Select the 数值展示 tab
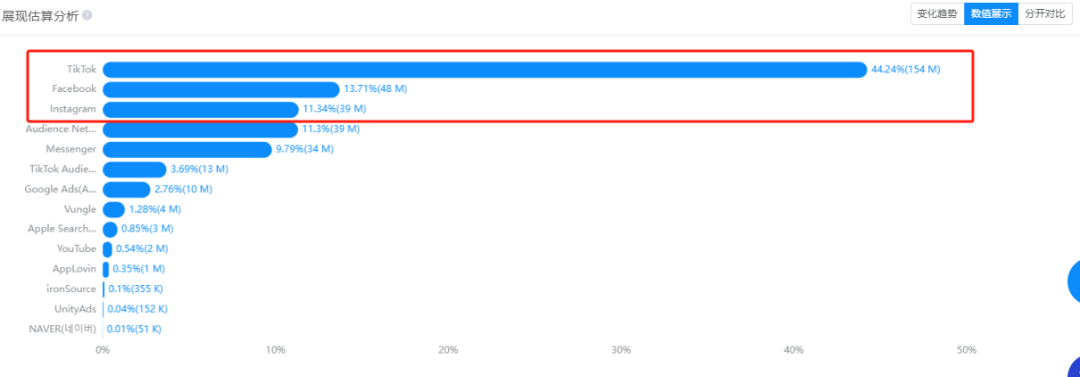 [991, 14]
